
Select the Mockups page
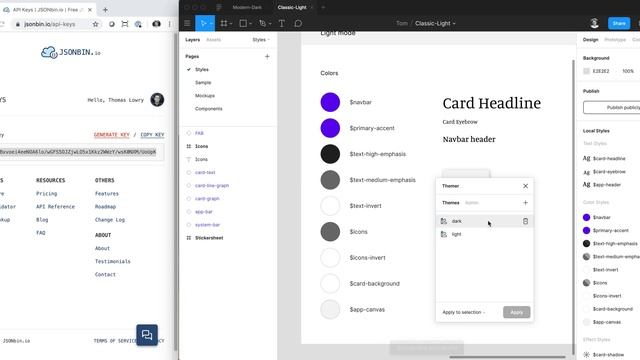click(x=205, y=96)
